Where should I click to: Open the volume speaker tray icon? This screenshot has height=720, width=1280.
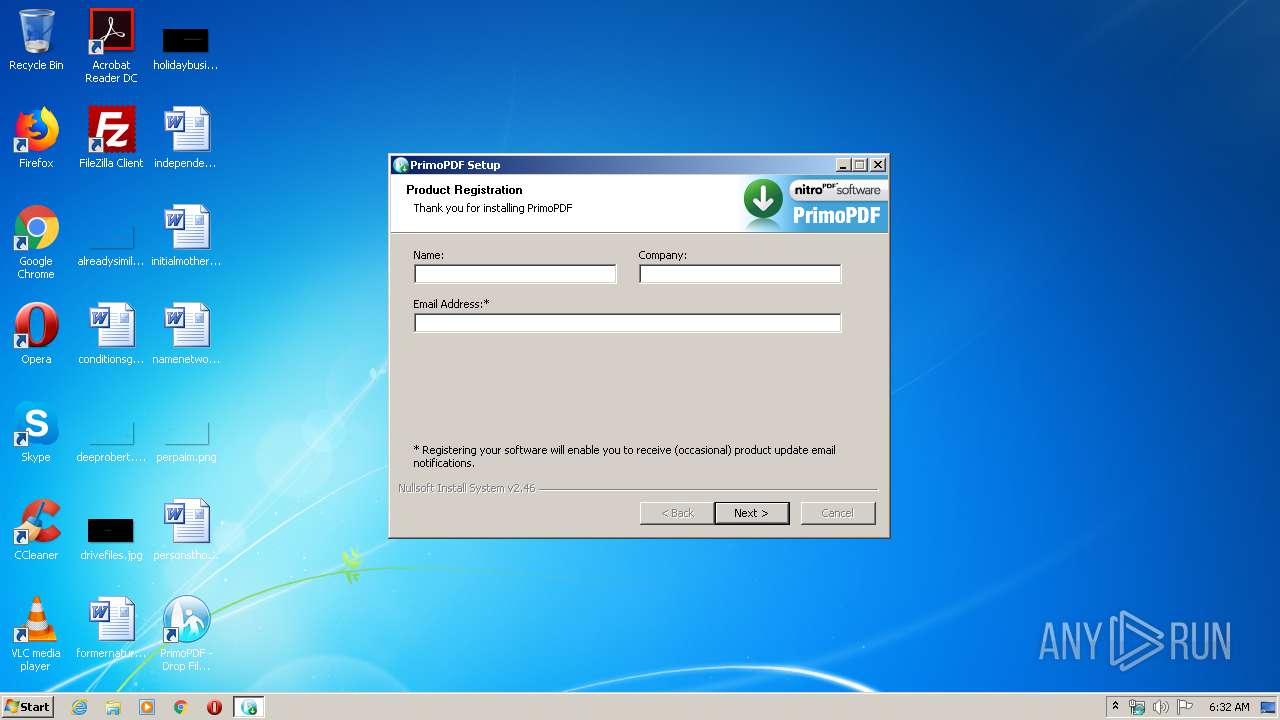1160,707
